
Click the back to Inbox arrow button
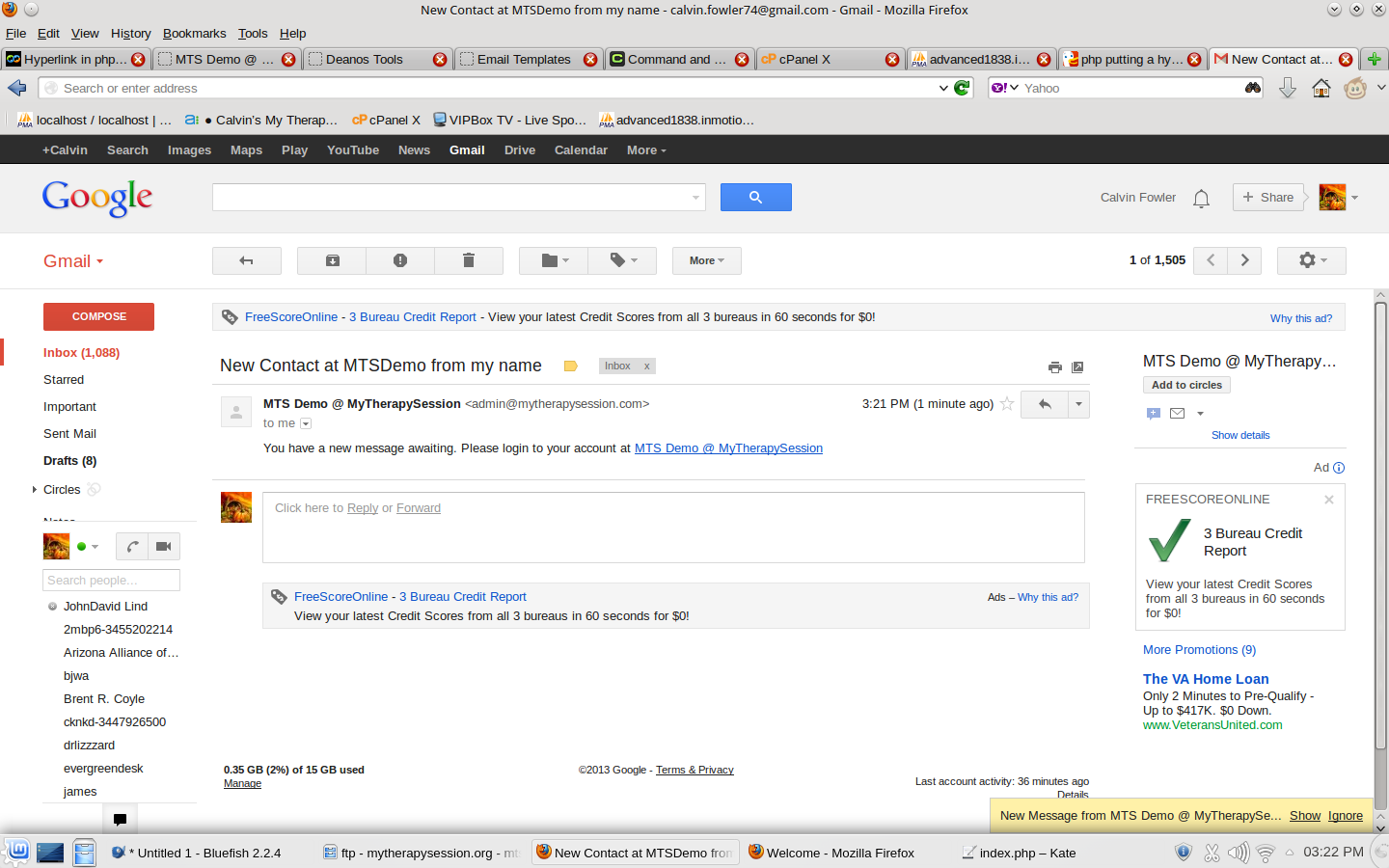coord(247,260)
